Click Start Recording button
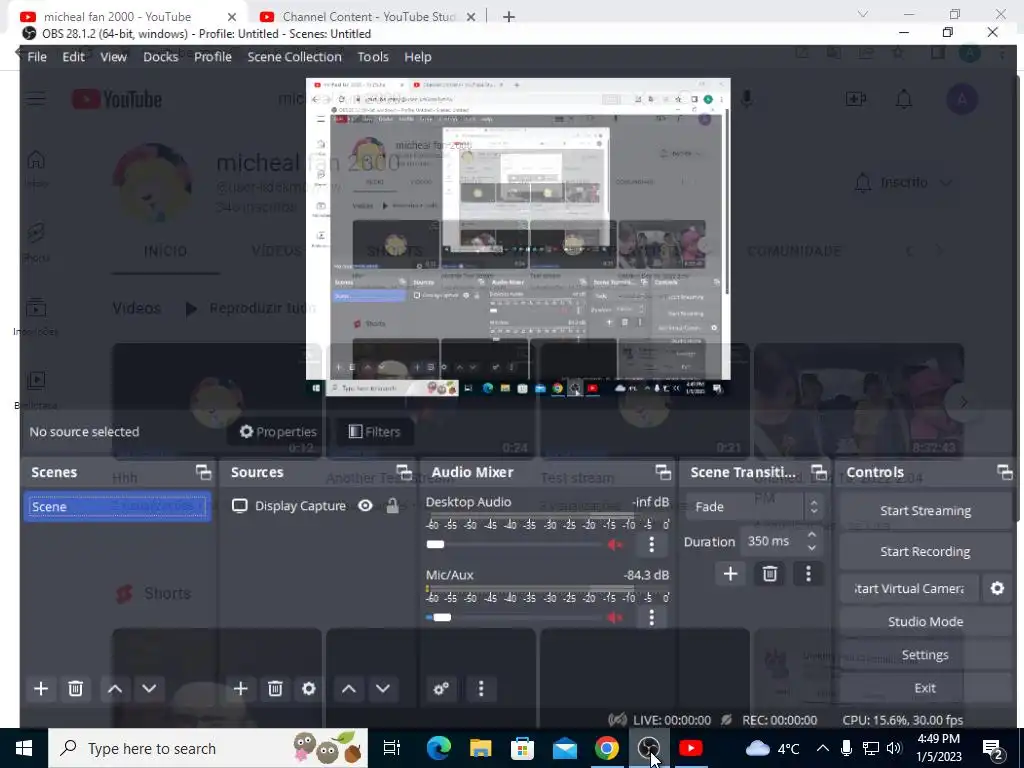This screenshot has height=768, width=1024. [x=925, y=551]
